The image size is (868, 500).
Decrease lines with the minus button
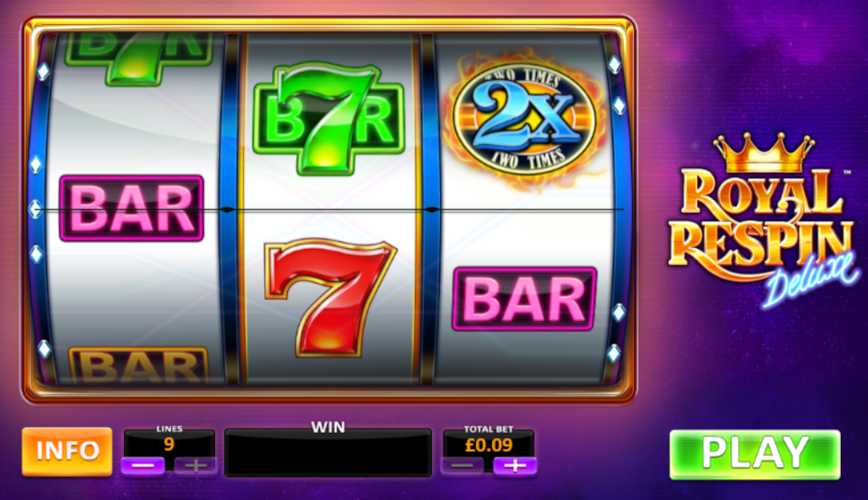coord(143,465)
